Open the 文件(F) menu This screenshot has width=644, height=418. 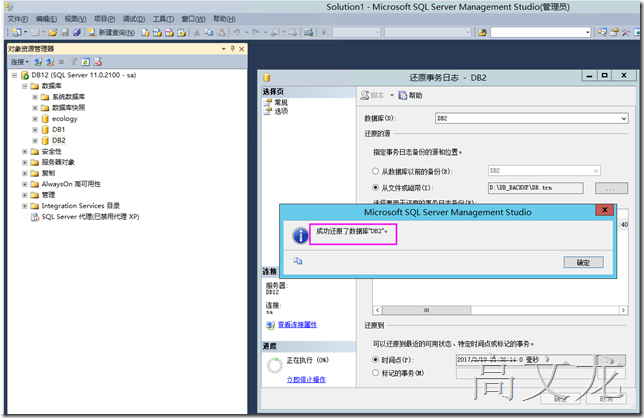coord(18,19)
